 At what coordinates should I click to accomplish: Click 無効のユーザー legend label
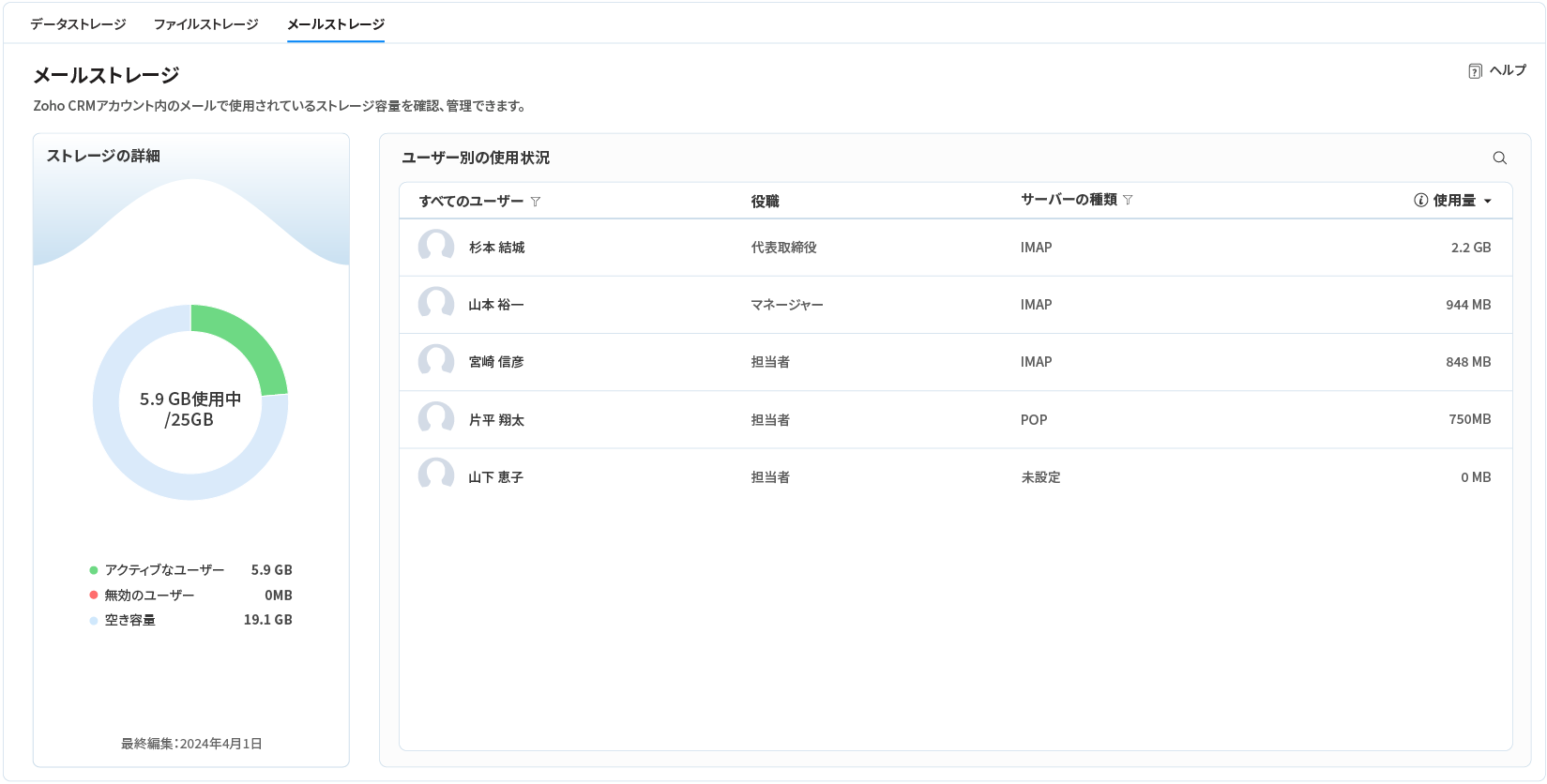pyautogui.click(x=149, y=596)
